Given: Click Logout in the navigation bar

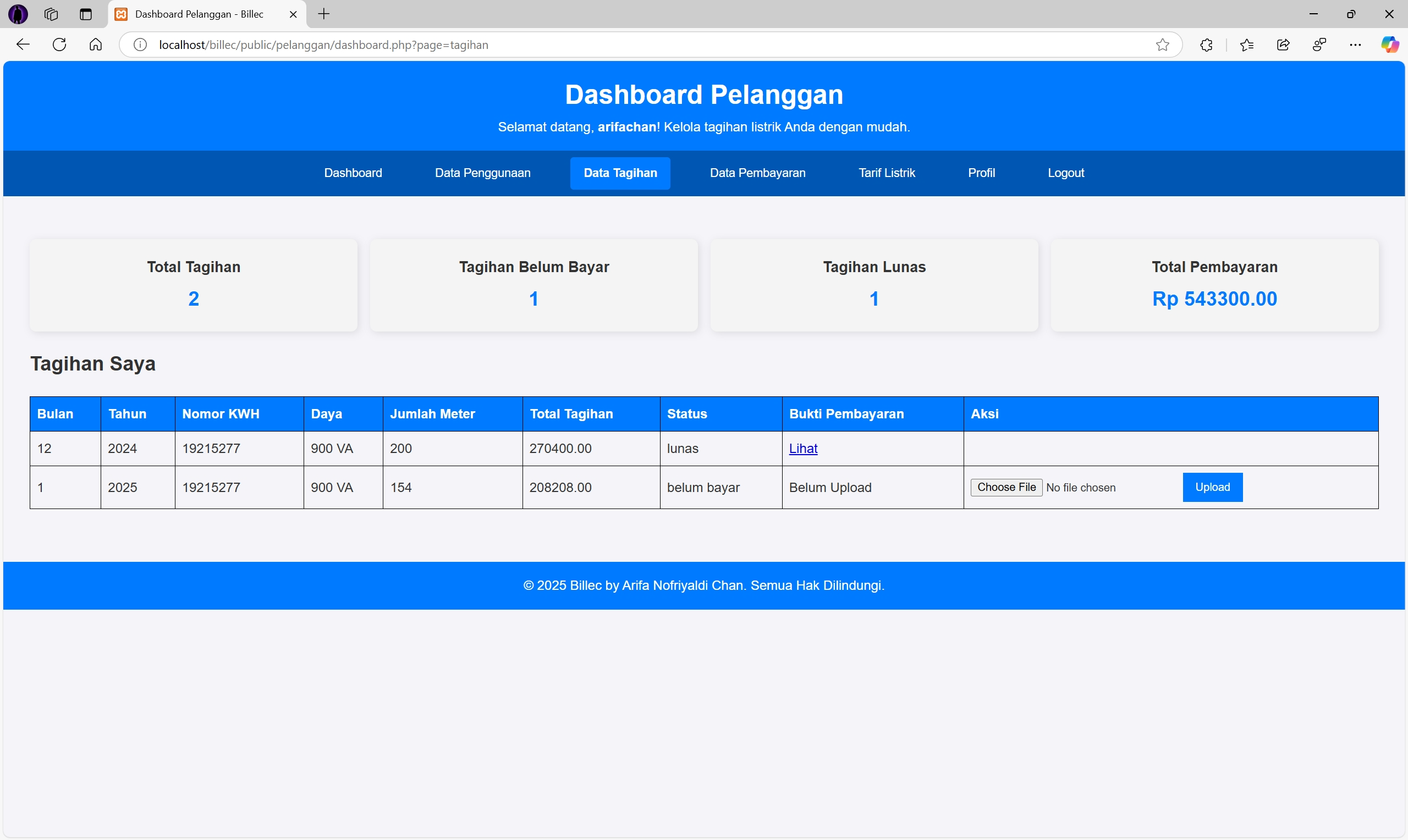Looking at the screenshot, I should (x=1065, y=173).
